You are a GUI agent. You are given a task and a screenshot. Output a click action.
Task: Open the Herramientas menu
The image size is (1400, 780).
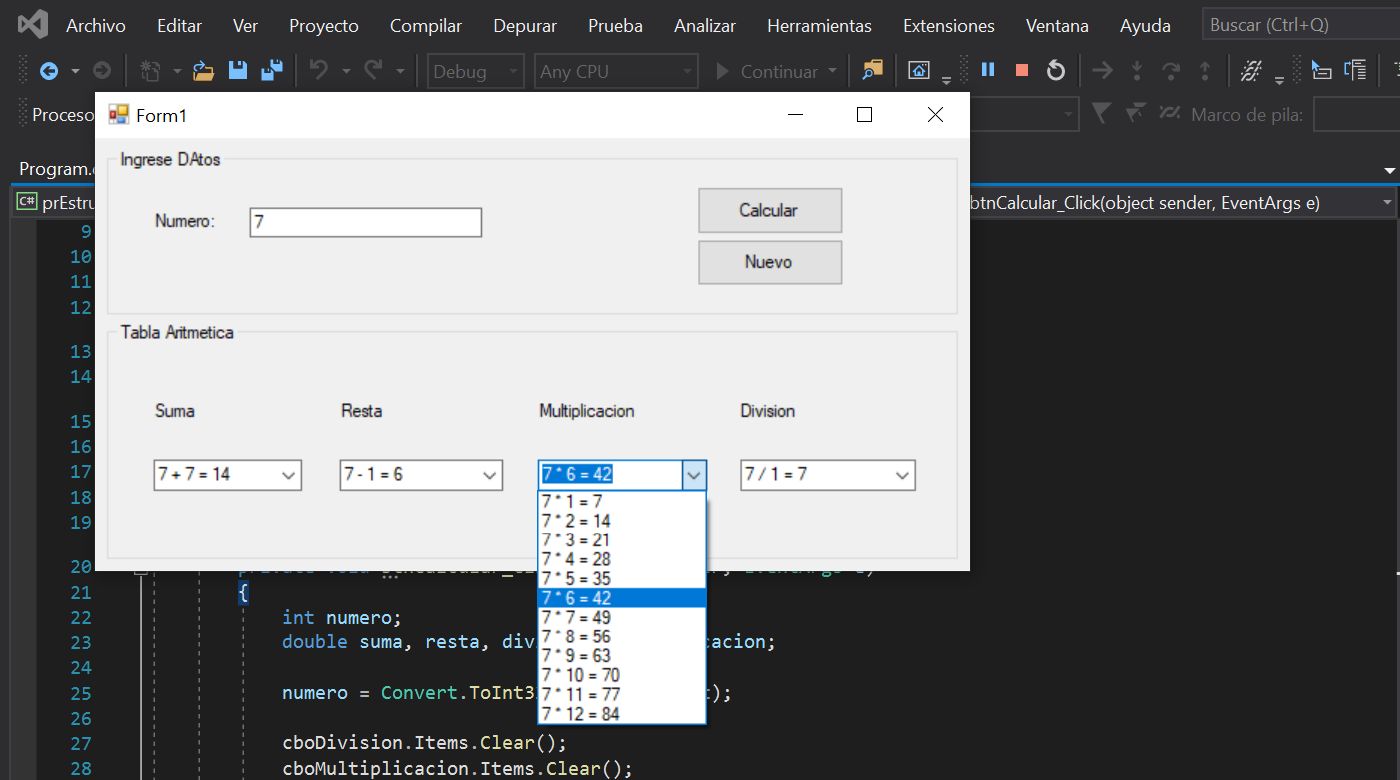click(x=819, y=25)
